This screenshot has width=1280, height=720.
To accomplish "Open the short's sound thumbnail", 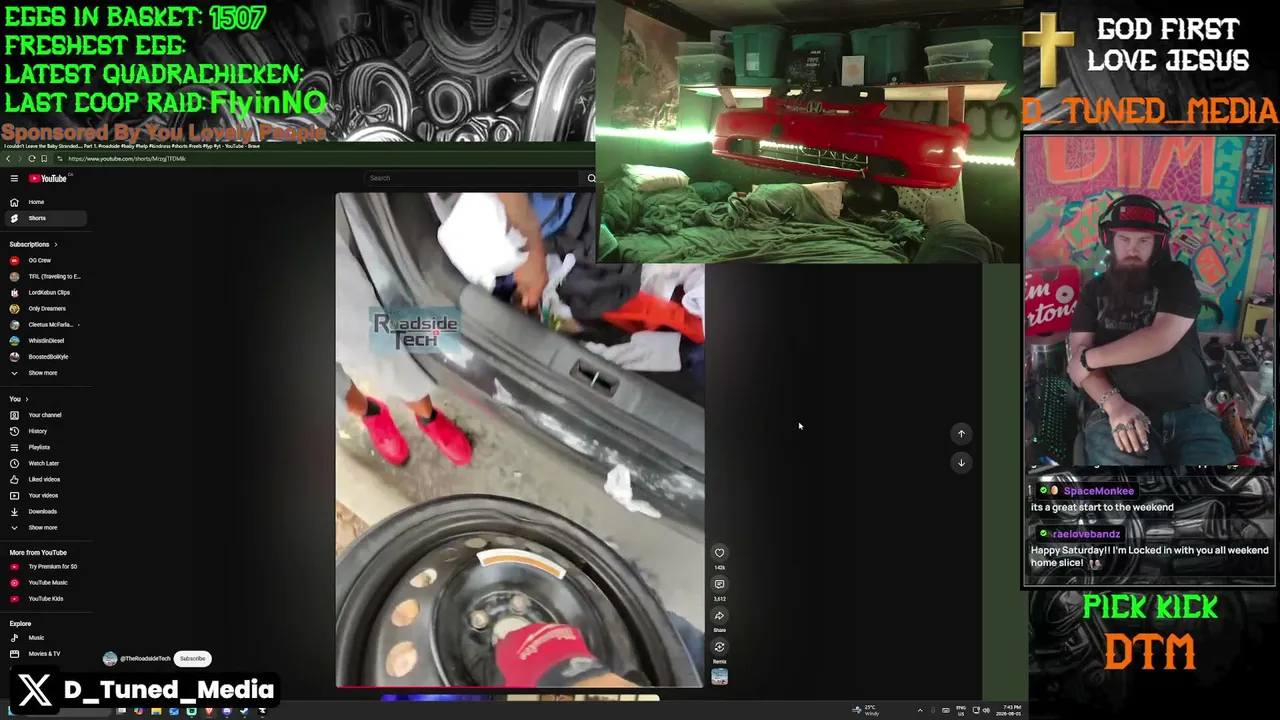I will click(x=719, y=677).
